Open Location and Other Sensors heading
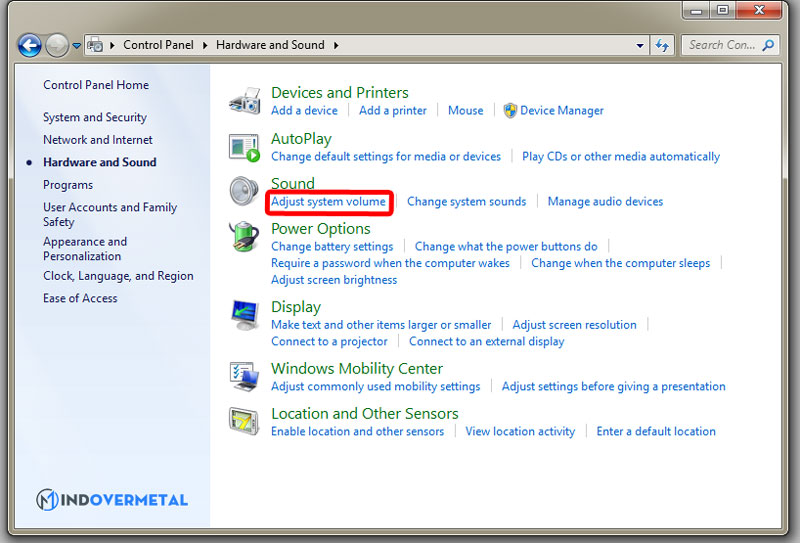Viewport: 800px width, 543px height. coord(365,413)
